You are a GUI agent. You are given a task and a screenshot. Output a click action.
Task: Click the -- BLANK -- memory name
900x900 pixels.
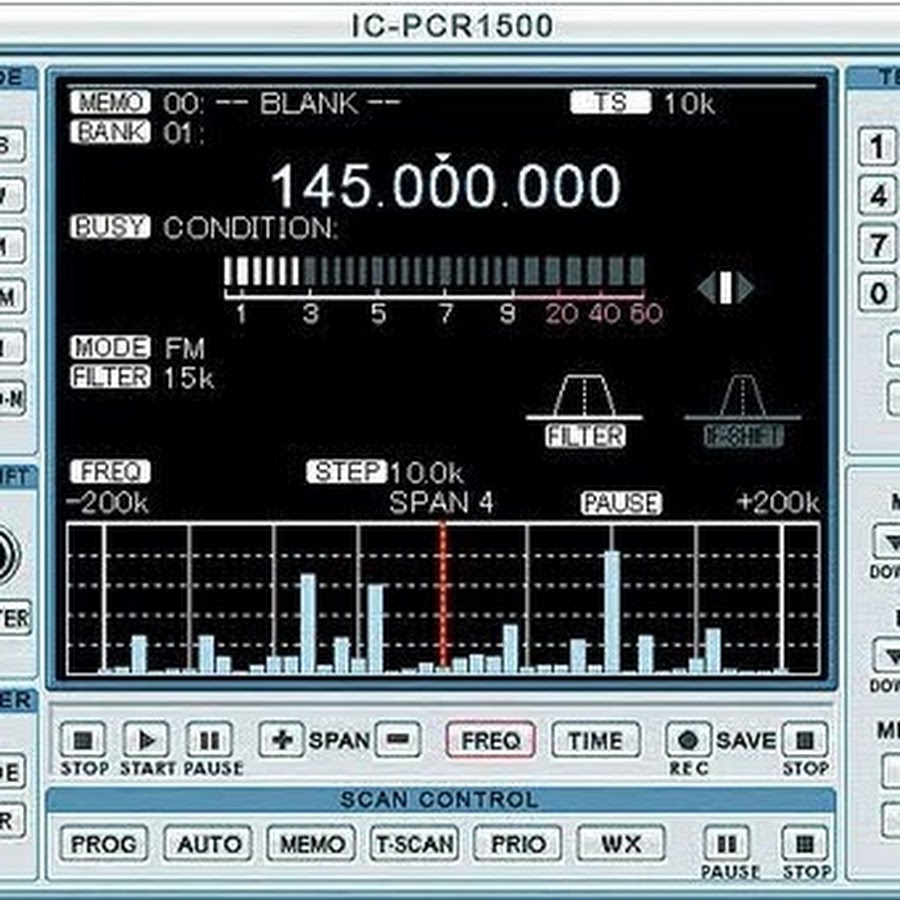308,104
